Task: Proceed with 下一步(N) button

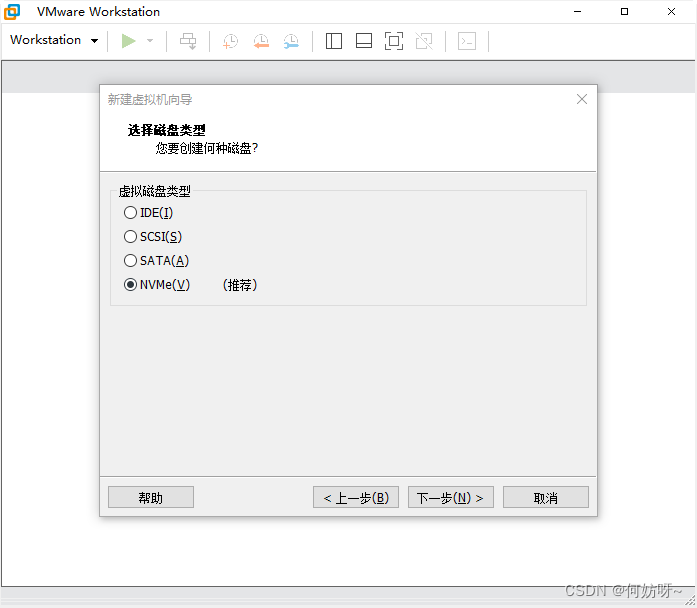Action: [x=451, y=497]
